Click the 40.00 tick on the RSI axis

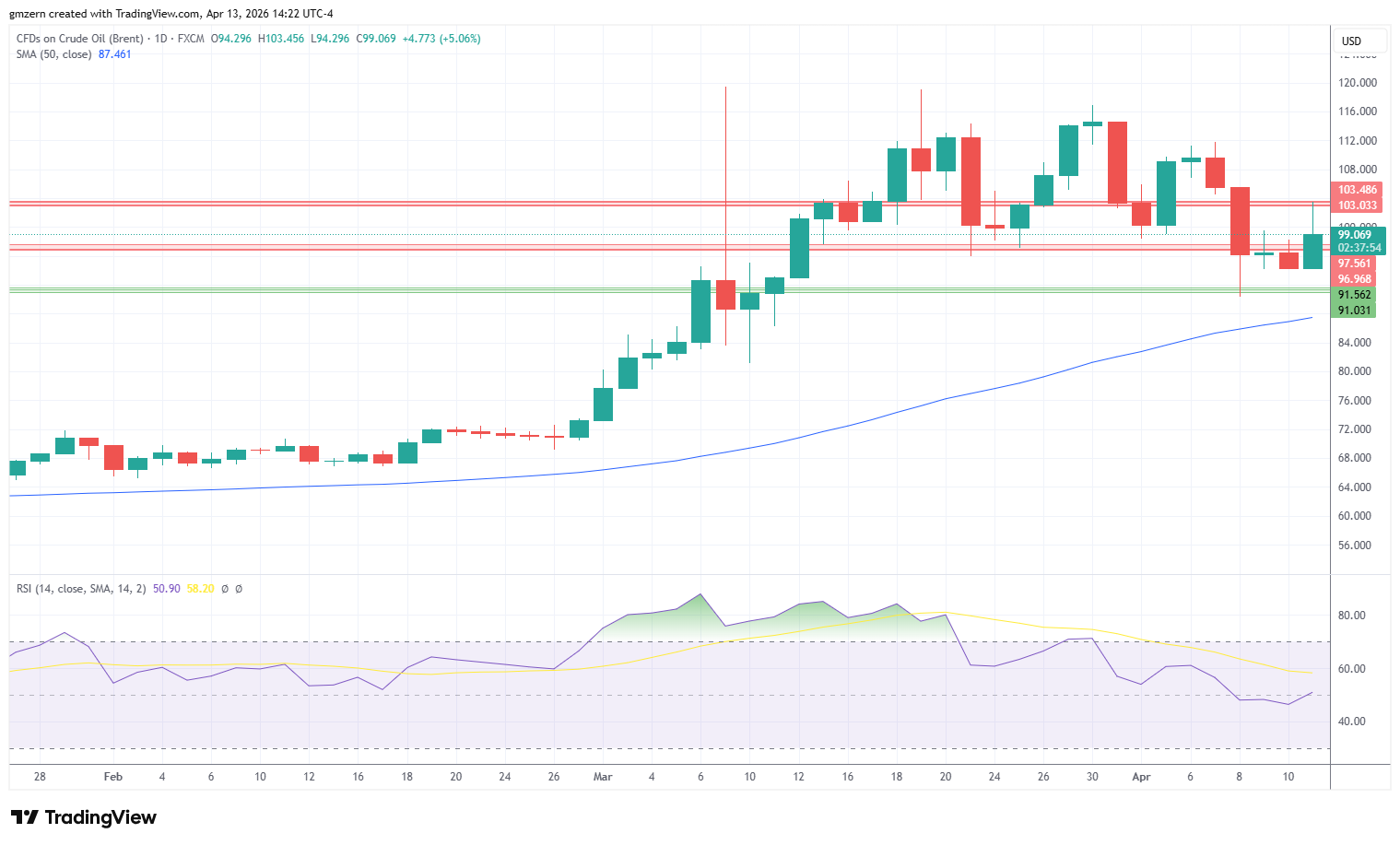[1352, 722]
